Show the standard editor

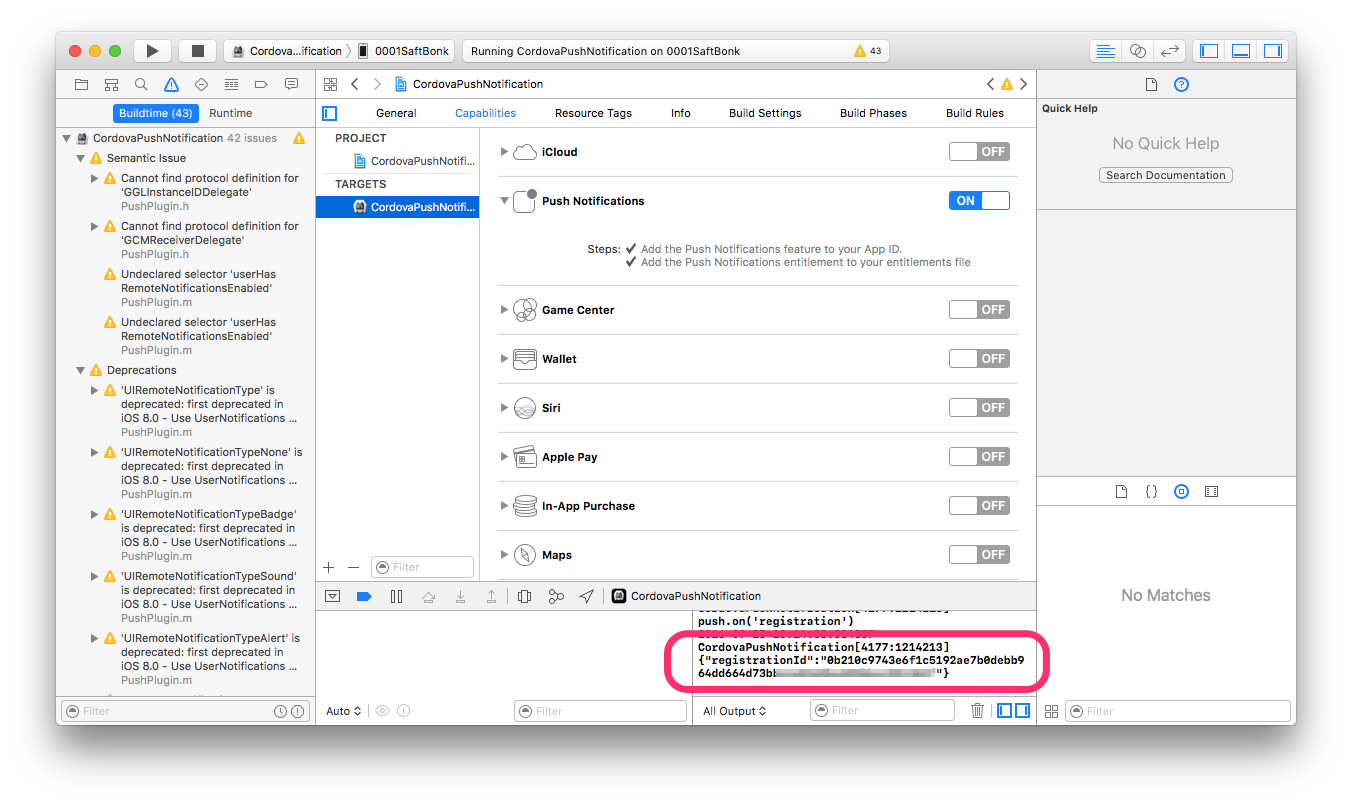tap(1105, 51)
